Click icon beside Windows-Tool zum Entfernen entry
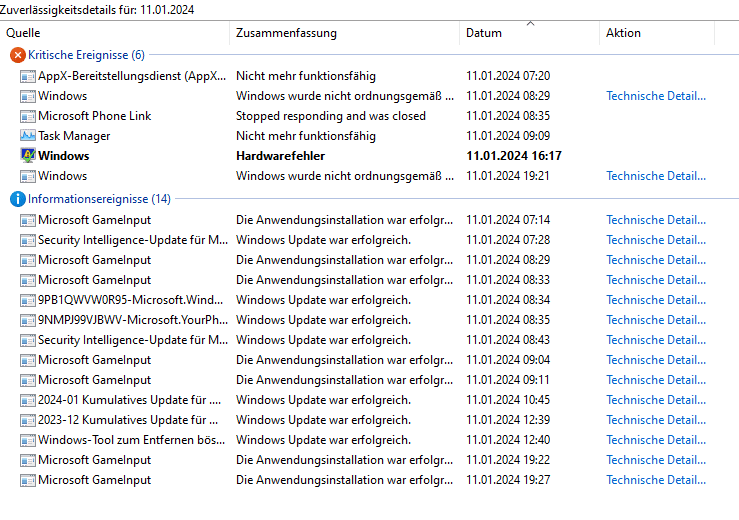 [x=28, y=440]
